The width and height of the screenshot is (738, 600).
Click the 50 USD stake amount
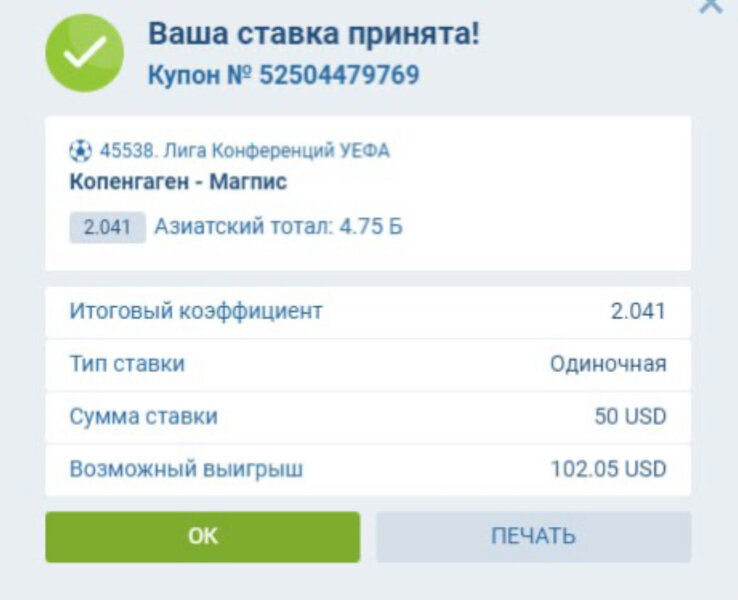(630, 417)
